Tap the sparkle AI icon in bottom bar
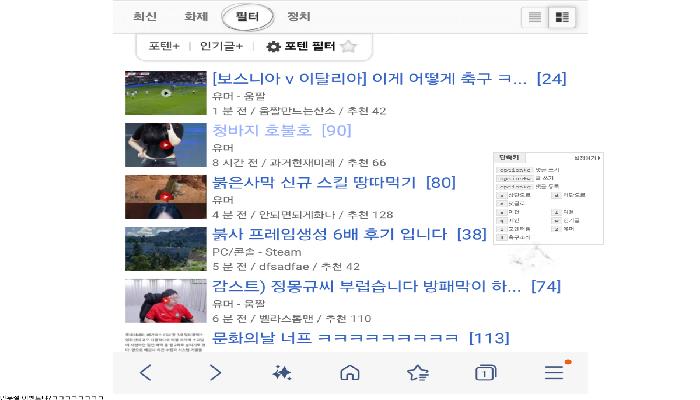Viewport: 700px width, 400px height. point(282,372)
